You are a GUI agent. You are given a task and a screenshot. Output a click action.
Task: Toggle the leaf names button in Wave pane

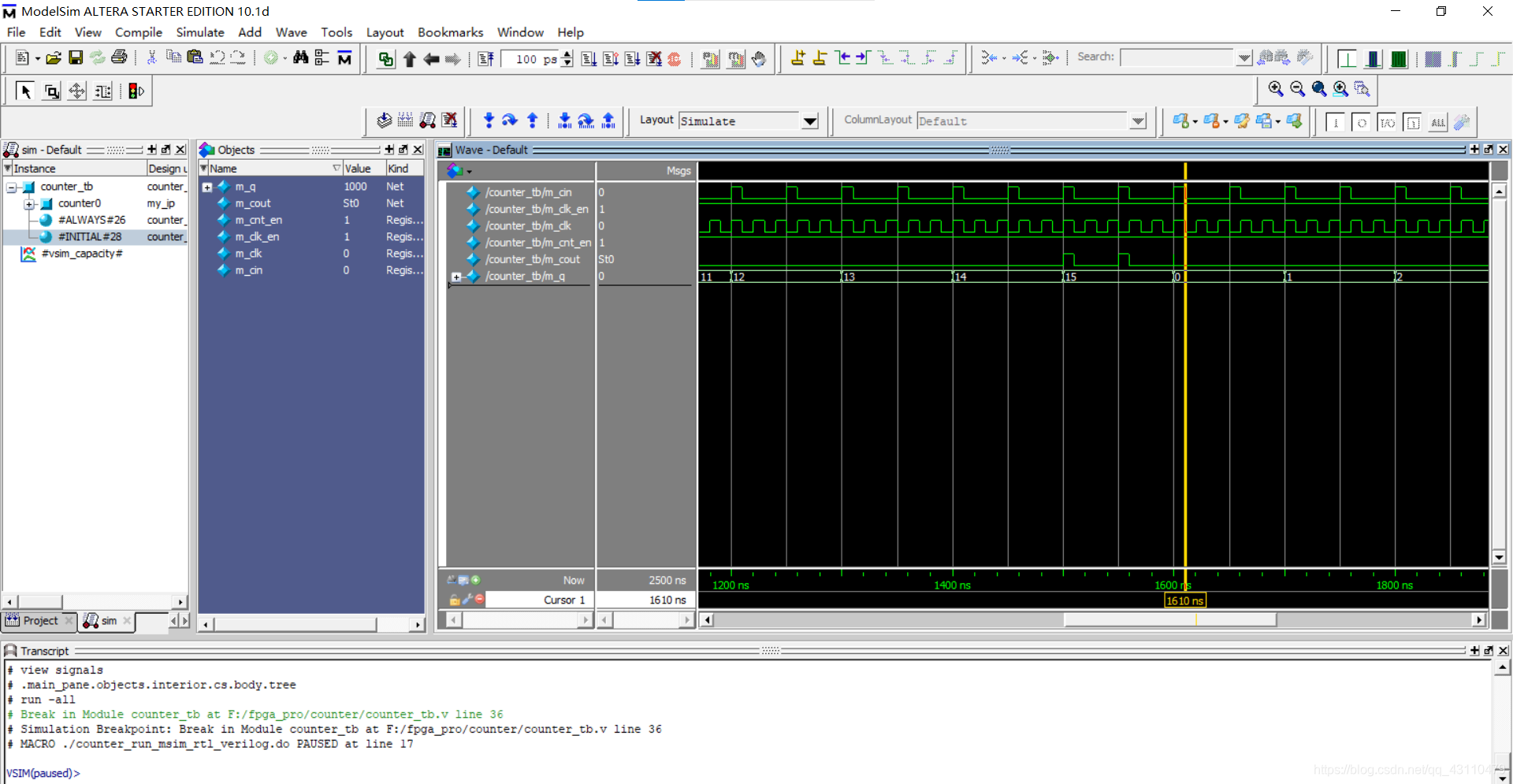[453, 579]
